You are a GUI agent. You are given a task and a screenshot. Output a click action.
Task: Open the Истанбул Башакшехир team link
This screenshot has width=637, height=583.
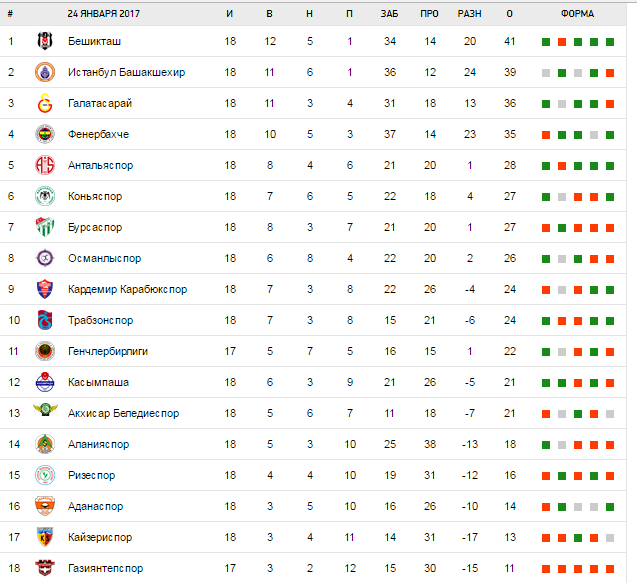coord(126,73)
